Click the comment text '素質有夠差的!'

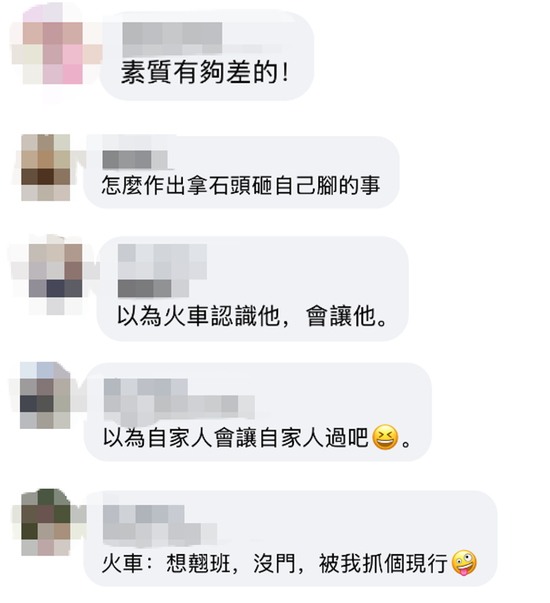[x=205, y=72]
